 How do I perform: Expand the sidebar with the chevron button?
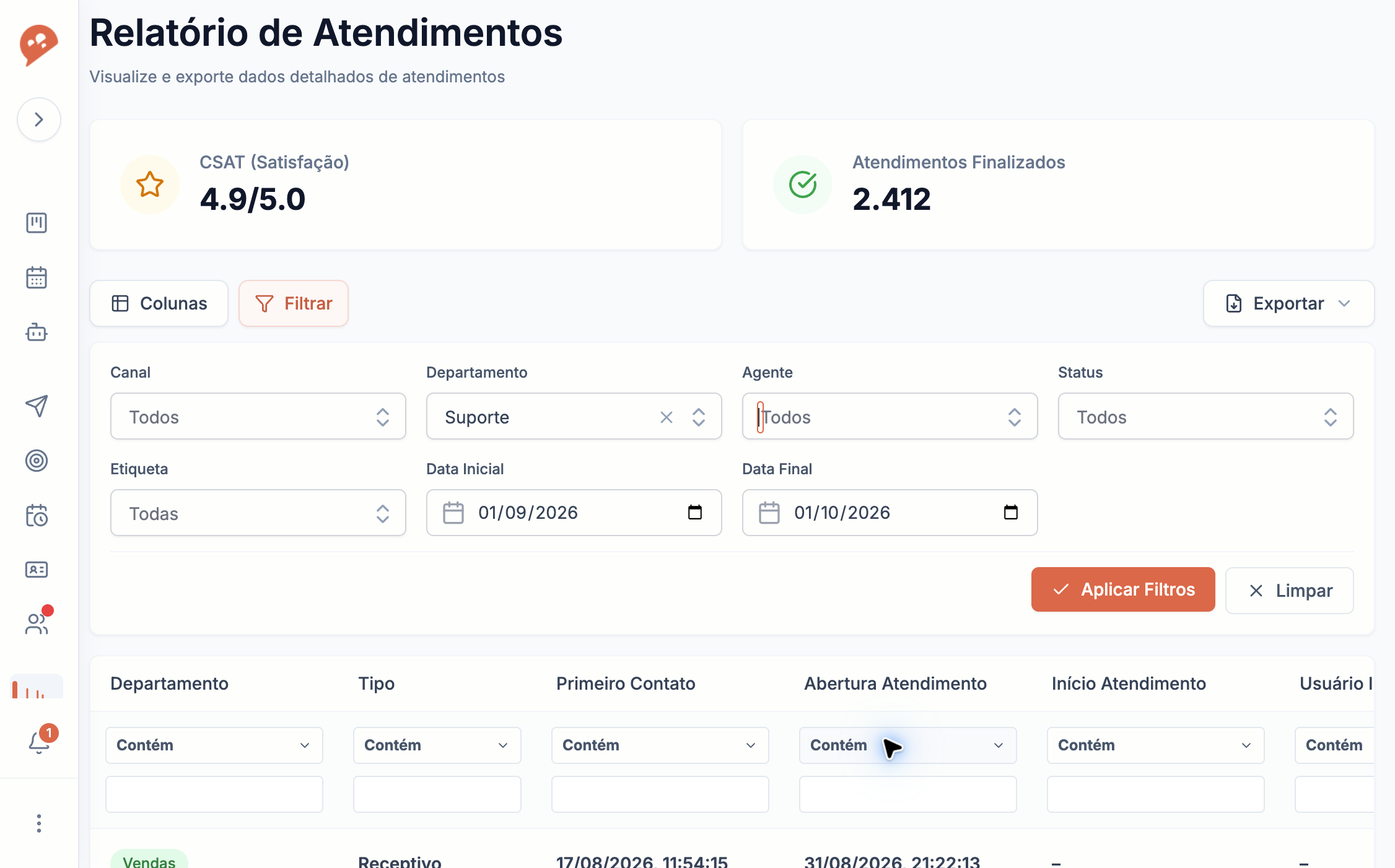tap(39, 119)
